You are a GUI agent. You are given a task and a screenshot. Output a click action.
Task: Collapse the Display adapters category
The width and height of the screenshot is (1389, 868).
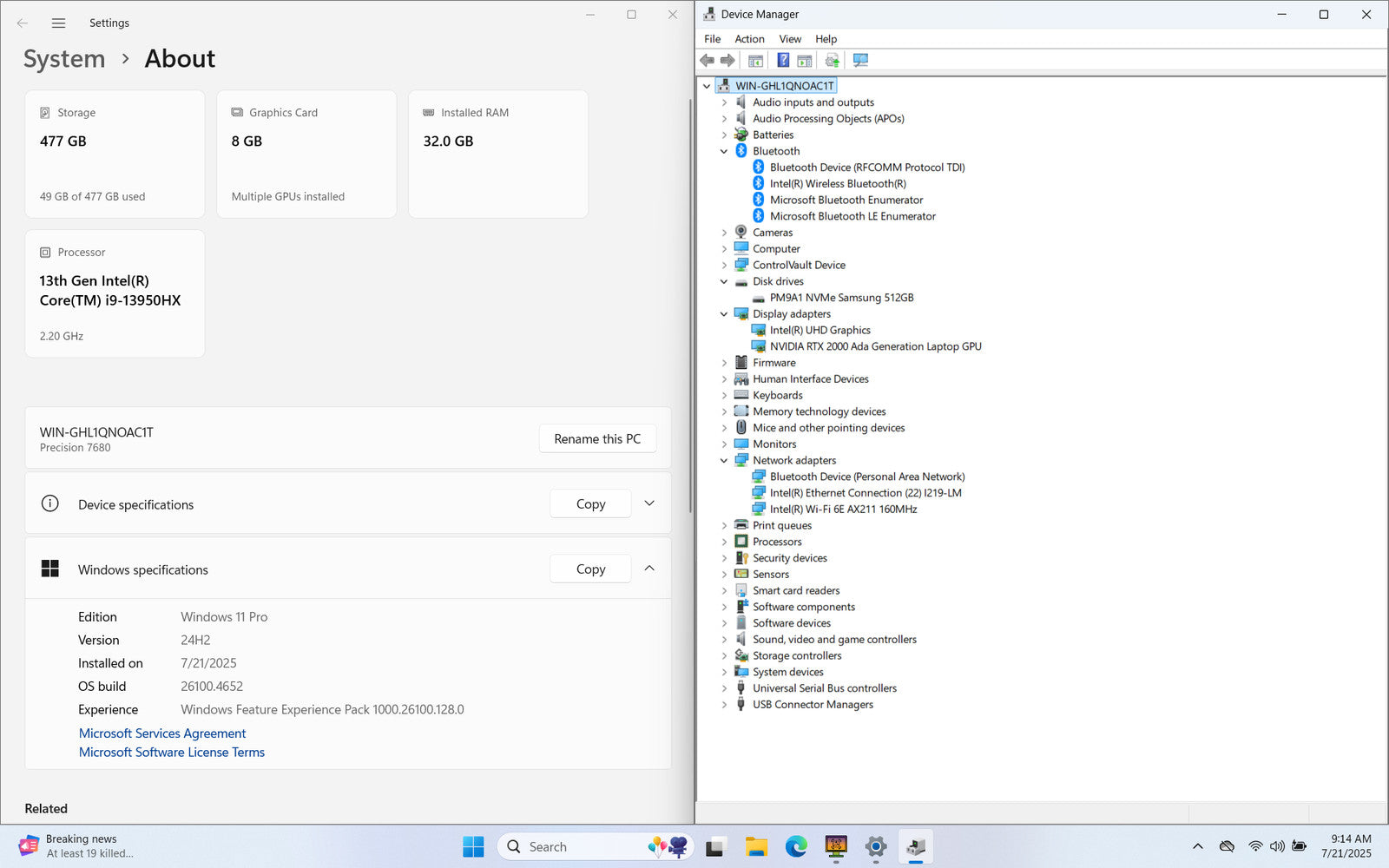[724, 314]
